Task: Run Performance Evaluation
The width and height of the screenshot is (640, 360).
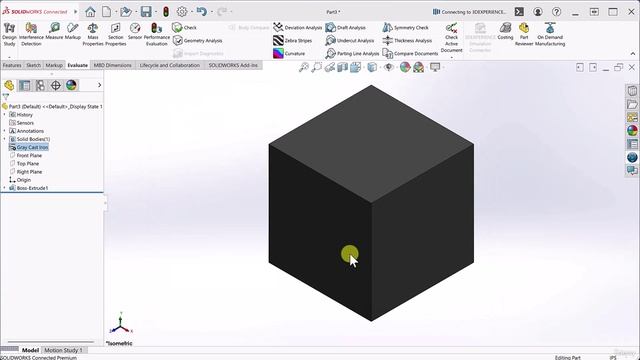Action: 157,34
